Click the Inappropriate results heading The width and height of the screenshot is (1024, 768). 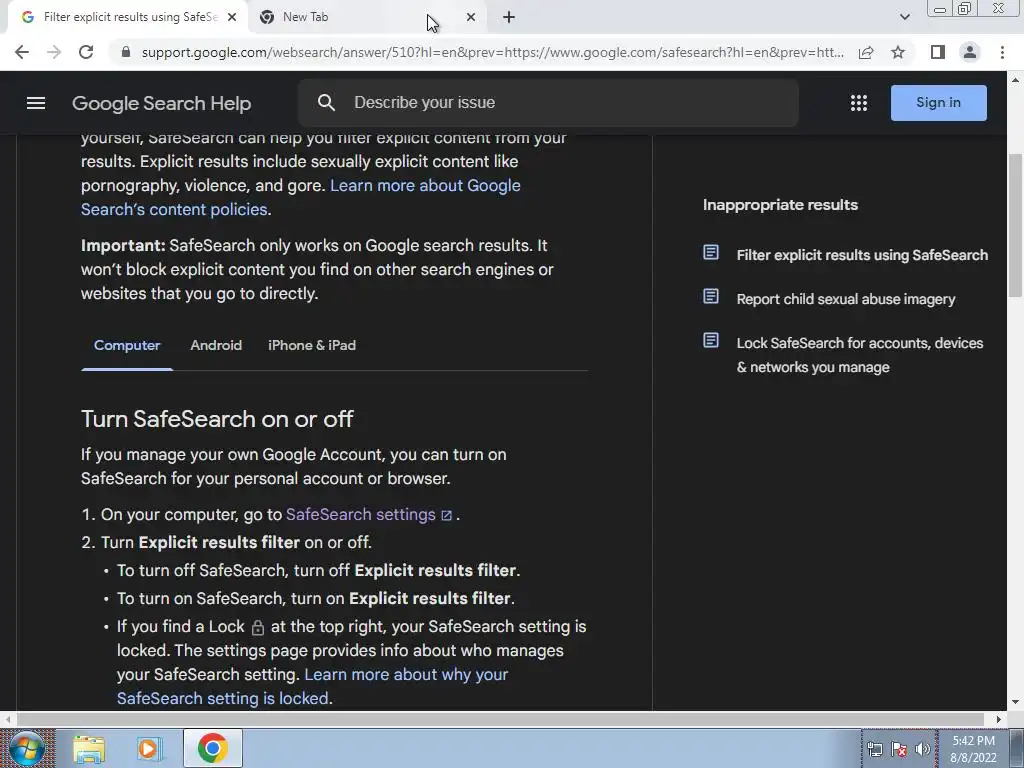(x=780, y=205)
